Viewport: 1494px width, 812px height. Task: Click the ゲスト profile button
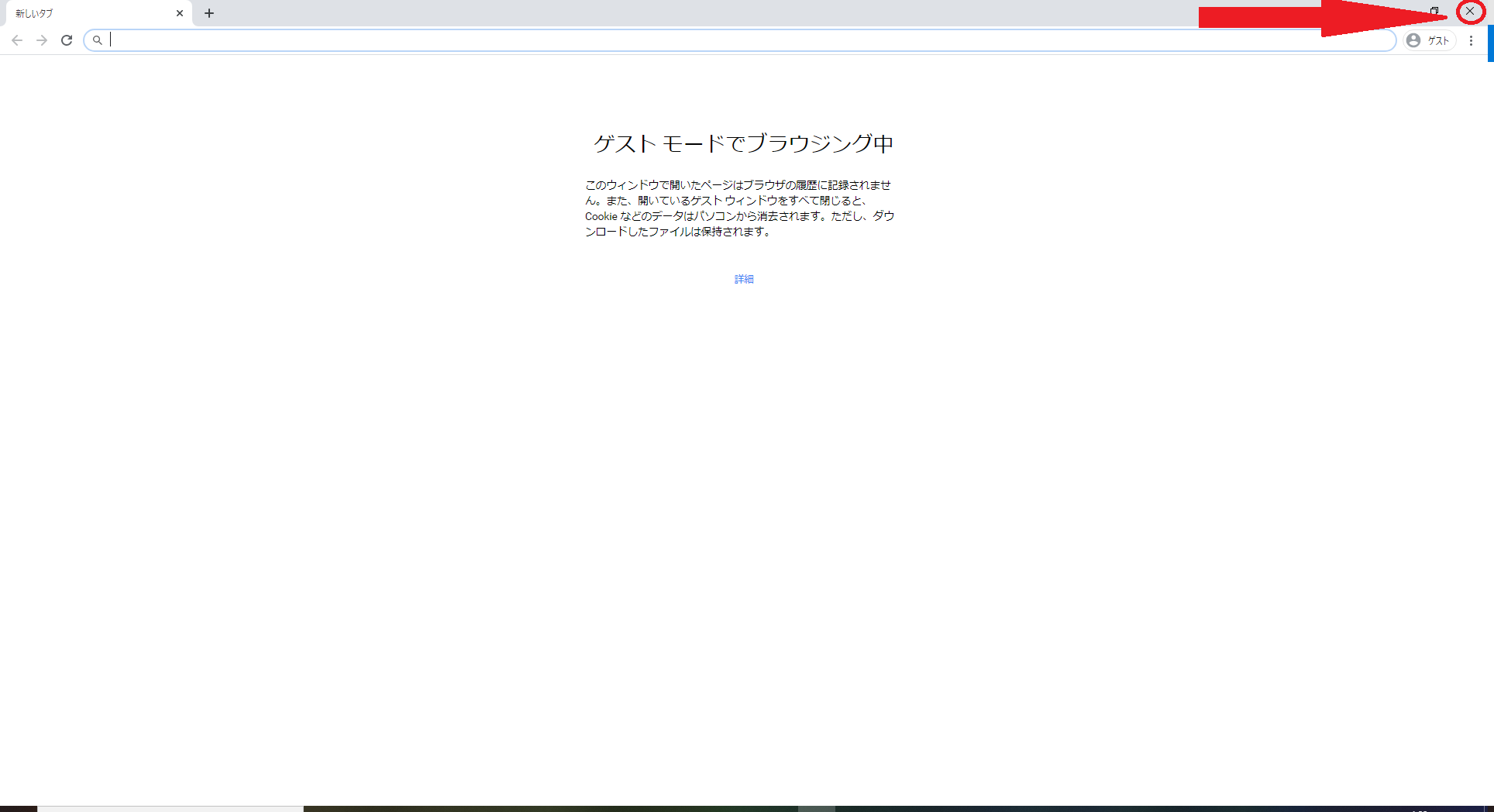point(1428,40)
